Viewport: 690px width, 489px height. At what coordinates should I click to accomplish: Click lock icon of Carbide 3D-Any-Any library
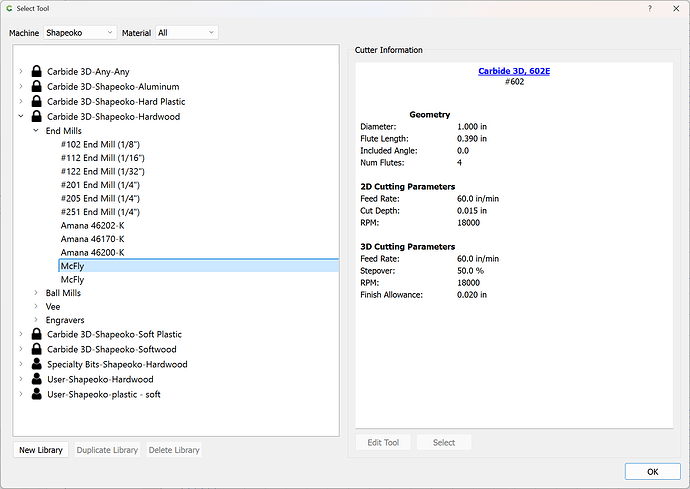pyautogui.click(x=37, y=71)
